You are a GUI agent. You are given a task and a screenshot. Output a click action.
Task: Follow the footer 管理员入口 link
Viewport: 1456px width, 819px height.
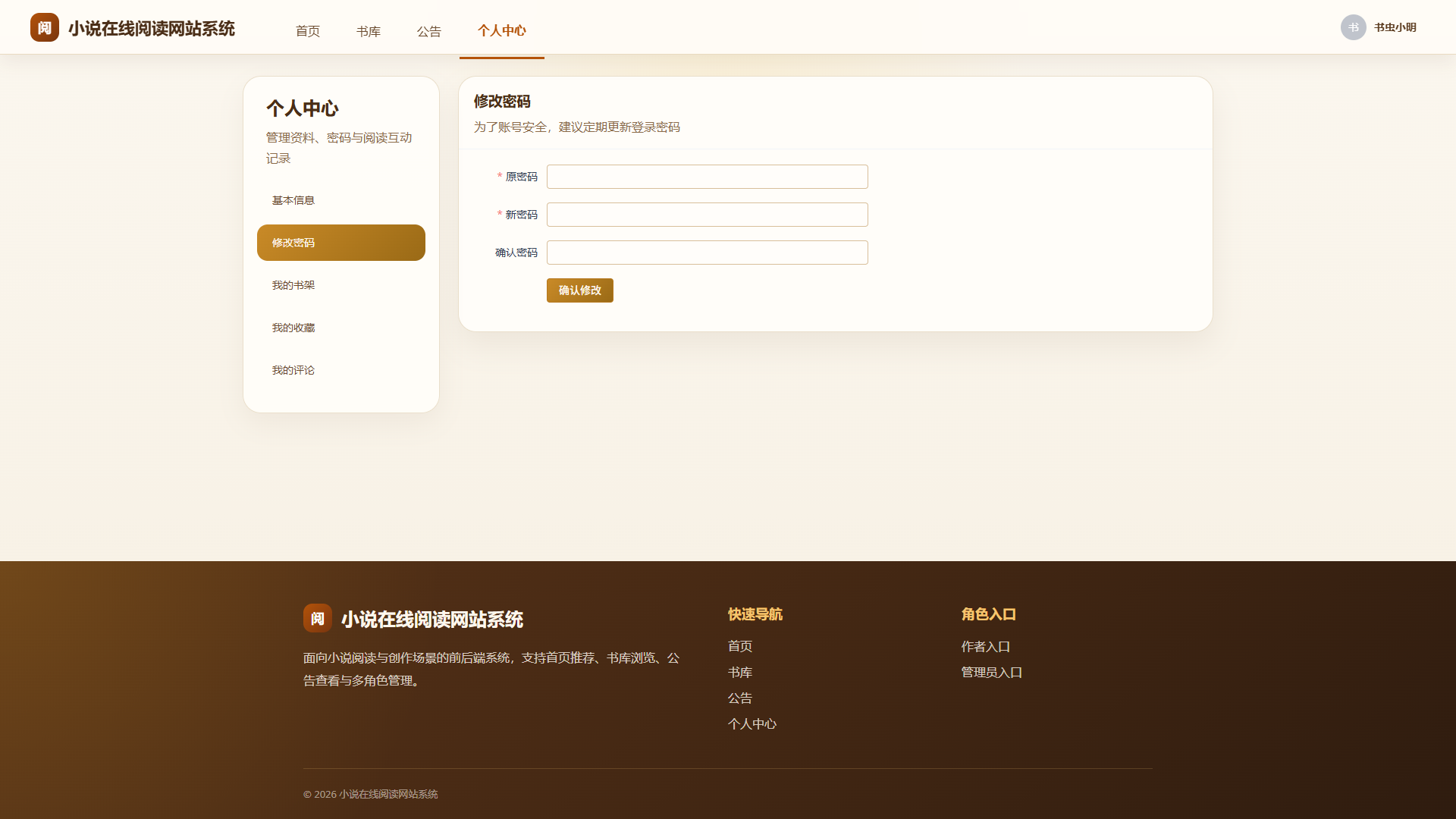point(992,673)
